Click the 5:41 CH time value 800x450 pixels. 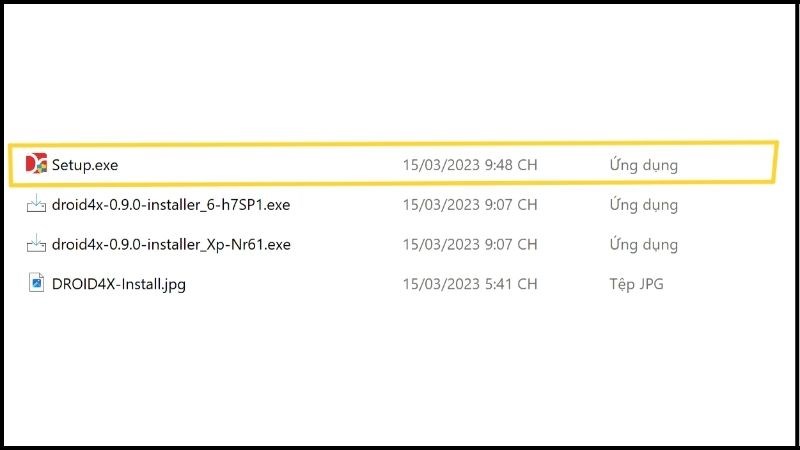tap(511, 284)
